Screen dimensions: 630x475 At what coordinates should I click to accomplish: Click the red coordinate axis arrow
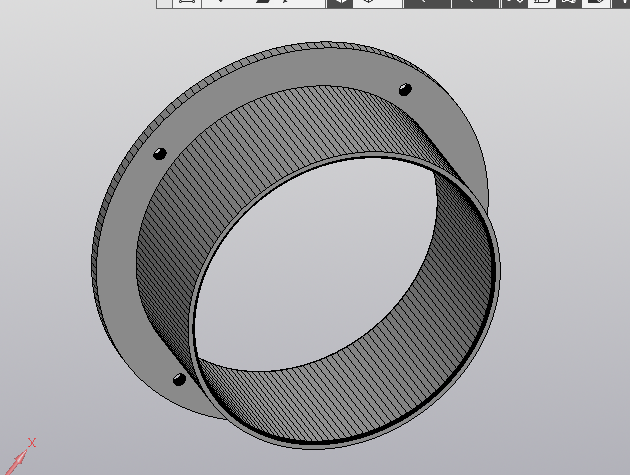[x=16, y=462]
